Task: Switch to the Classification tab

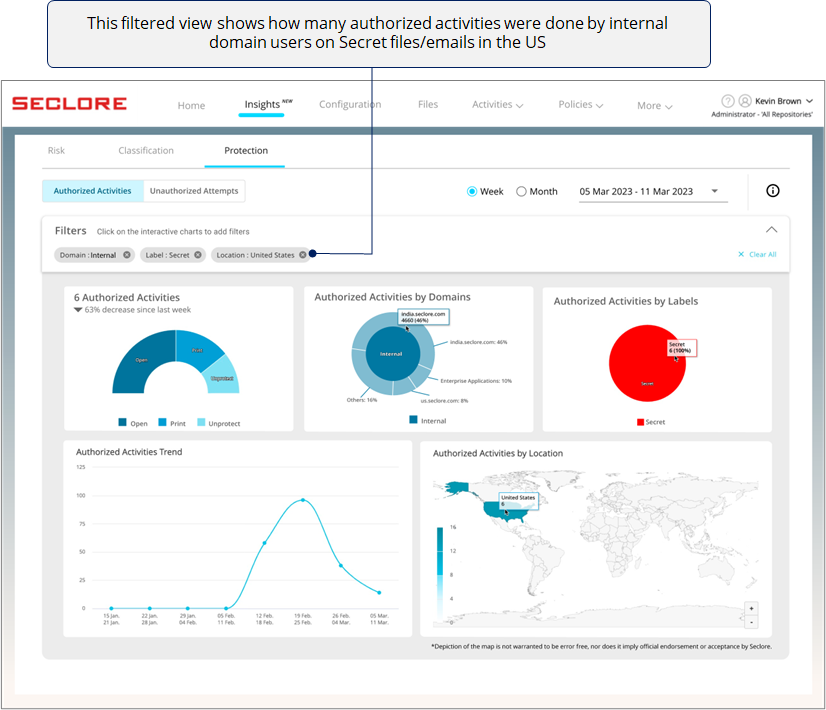Action: pos(146,151)
